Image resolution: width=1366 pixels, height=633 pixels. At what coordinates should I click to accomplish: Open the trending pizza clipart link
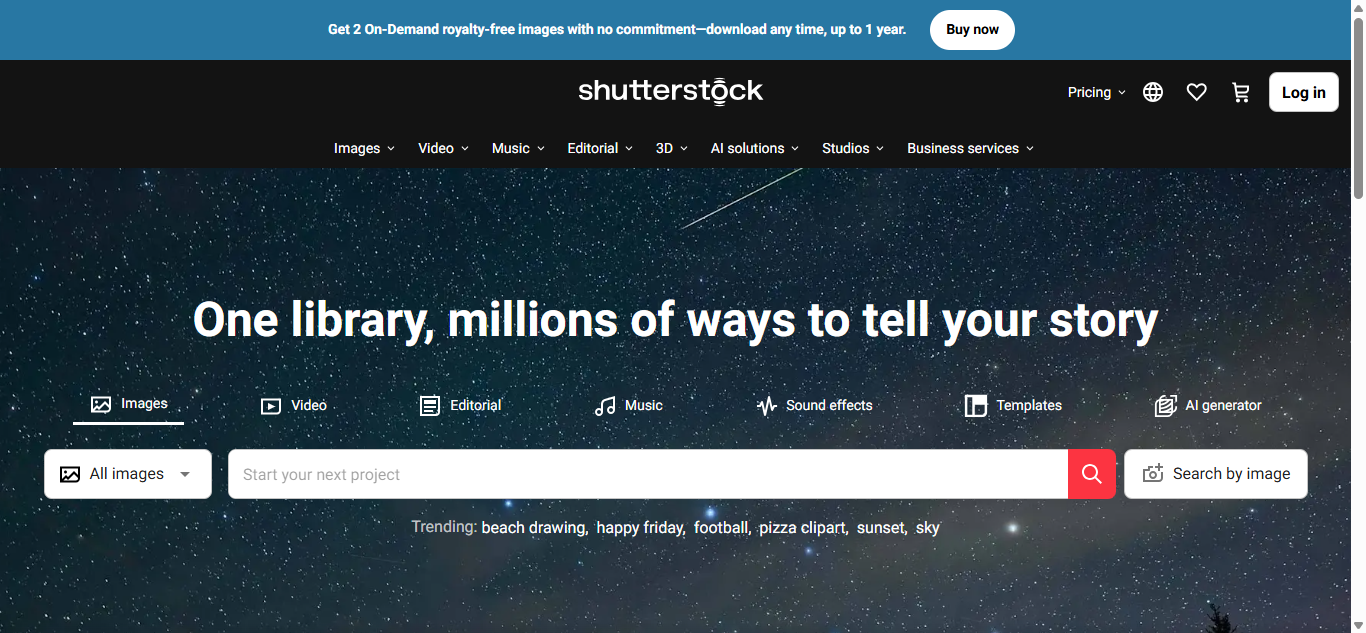pos(802,527)
